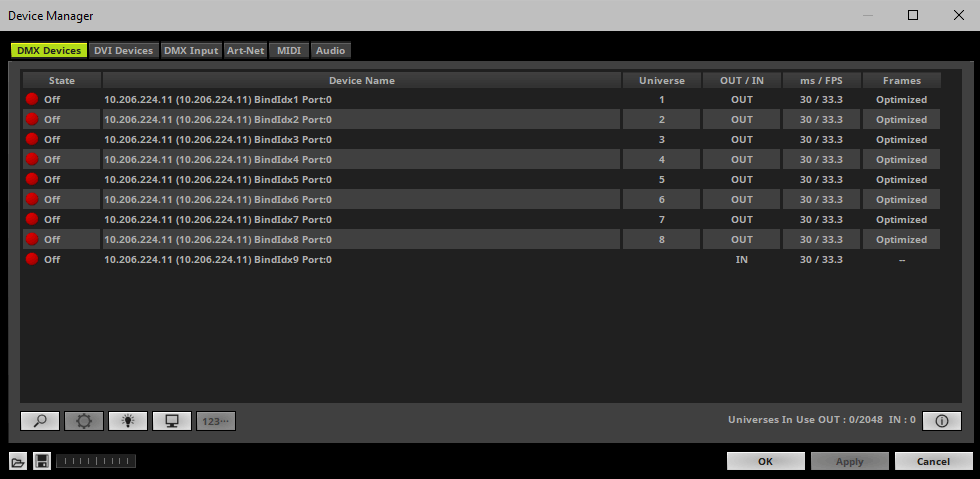
Task: Click Universe cell with value 8
Action: 661,240
